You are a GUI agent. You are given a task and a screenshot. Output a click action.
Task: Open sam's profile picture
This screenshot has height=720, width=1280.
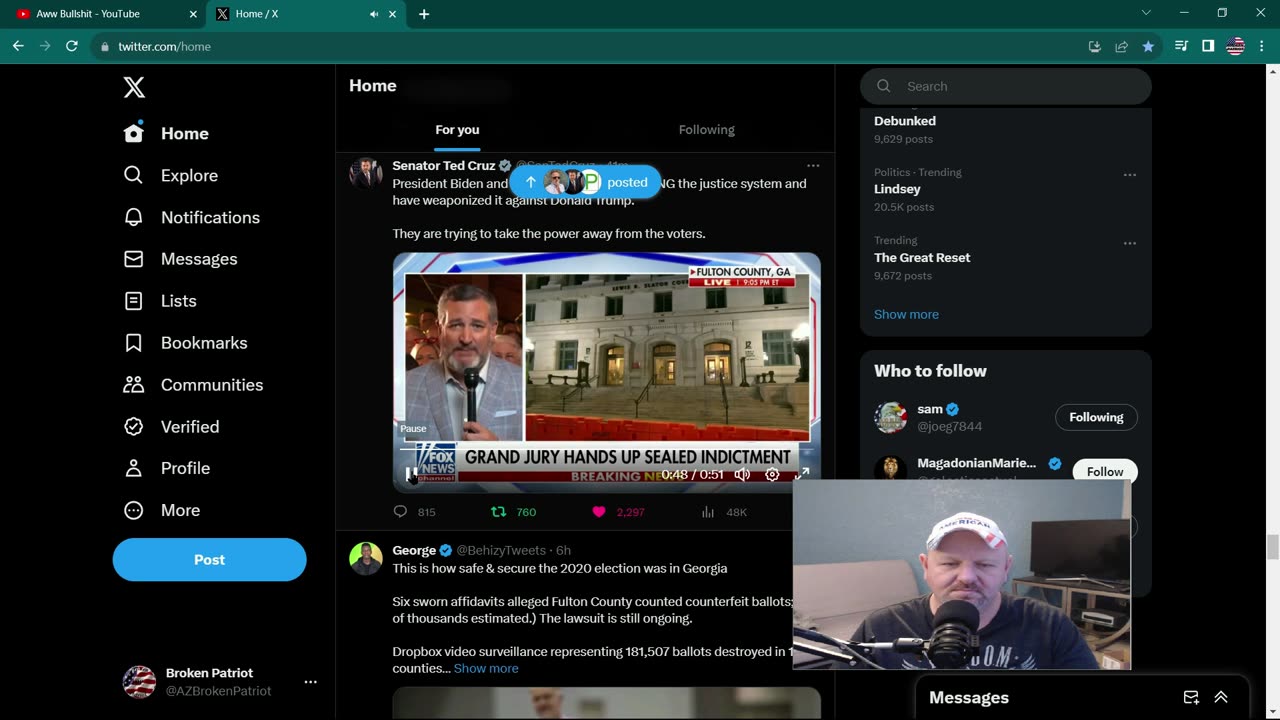tap(891, 418)
